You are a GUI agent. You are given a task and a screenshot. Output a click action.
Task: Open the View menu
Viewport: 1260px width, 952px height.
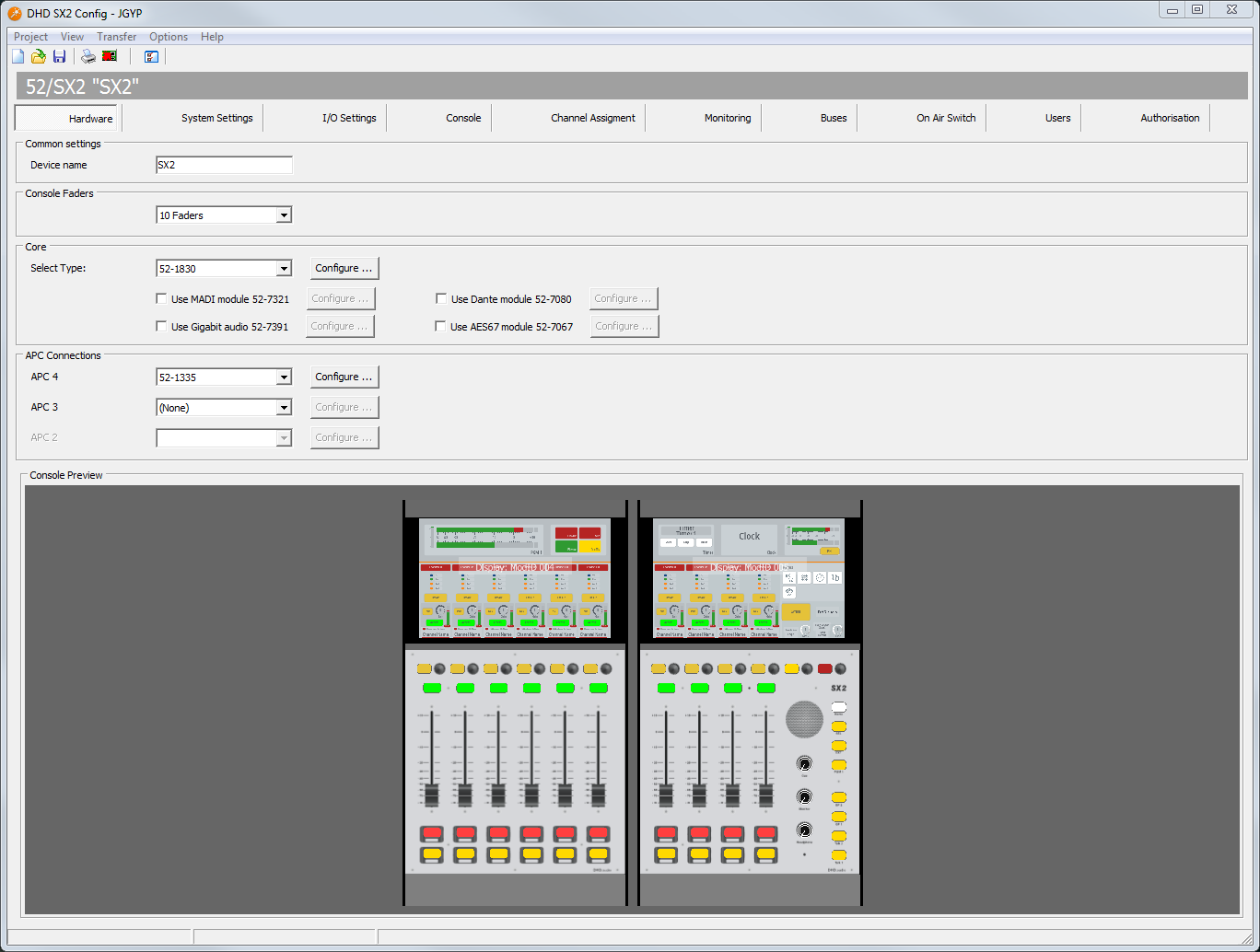[x=72, y=37]
